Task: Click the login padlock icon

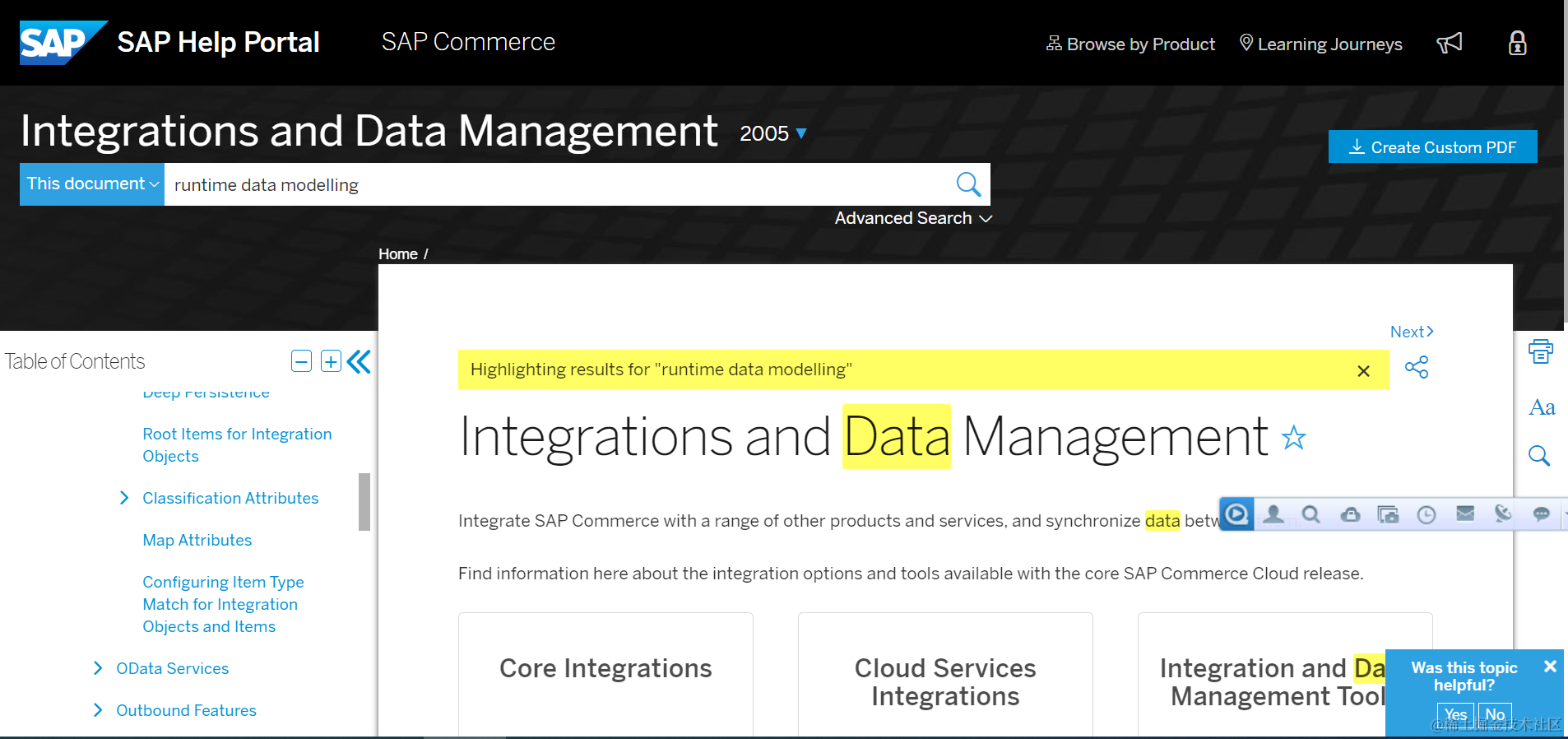Action: 1518,43
